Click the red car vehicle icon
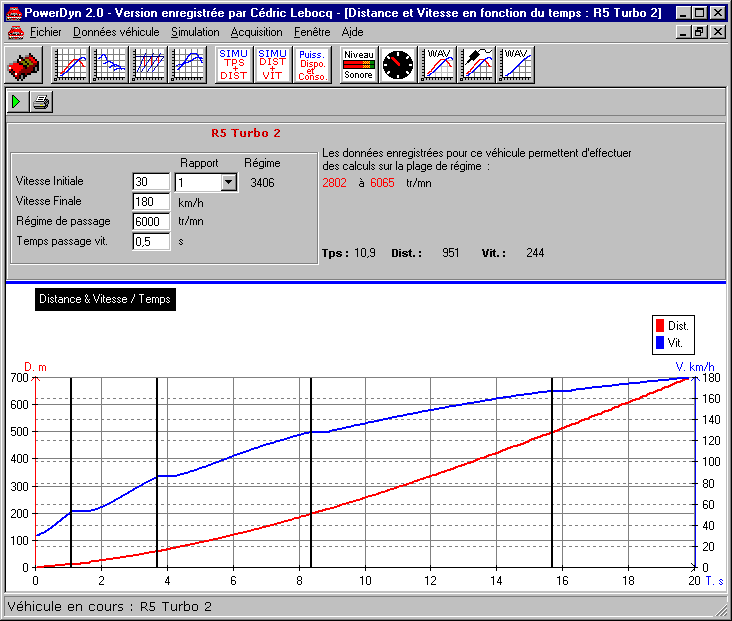 pos(24,66)
